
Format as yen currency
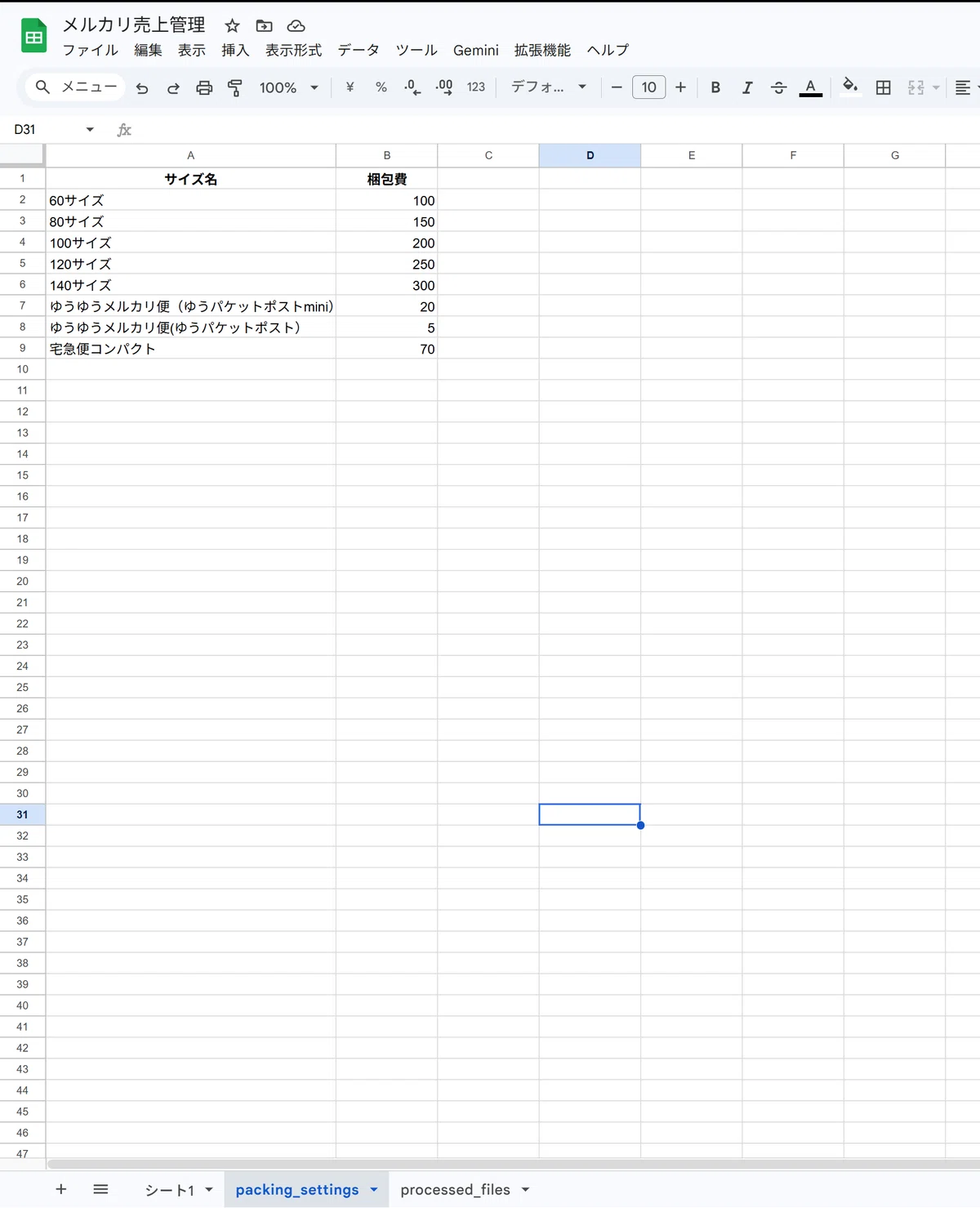tap(350, 87)
